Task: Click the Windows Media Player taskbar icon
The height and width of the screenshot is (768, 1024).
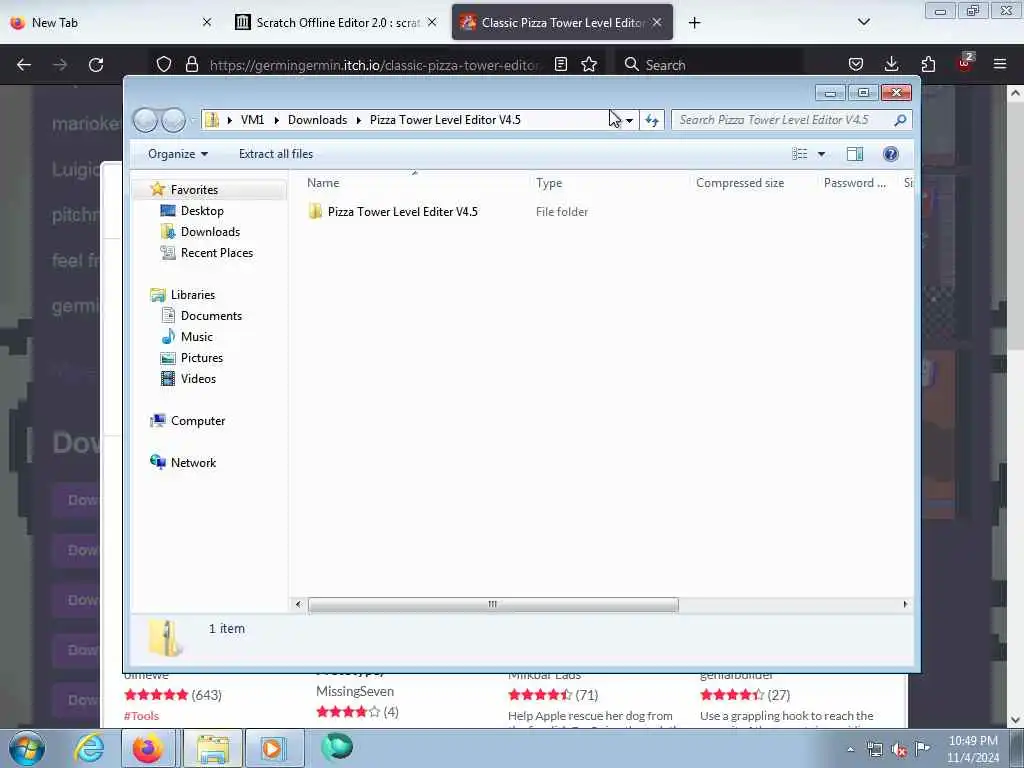Action: (274, 748)
